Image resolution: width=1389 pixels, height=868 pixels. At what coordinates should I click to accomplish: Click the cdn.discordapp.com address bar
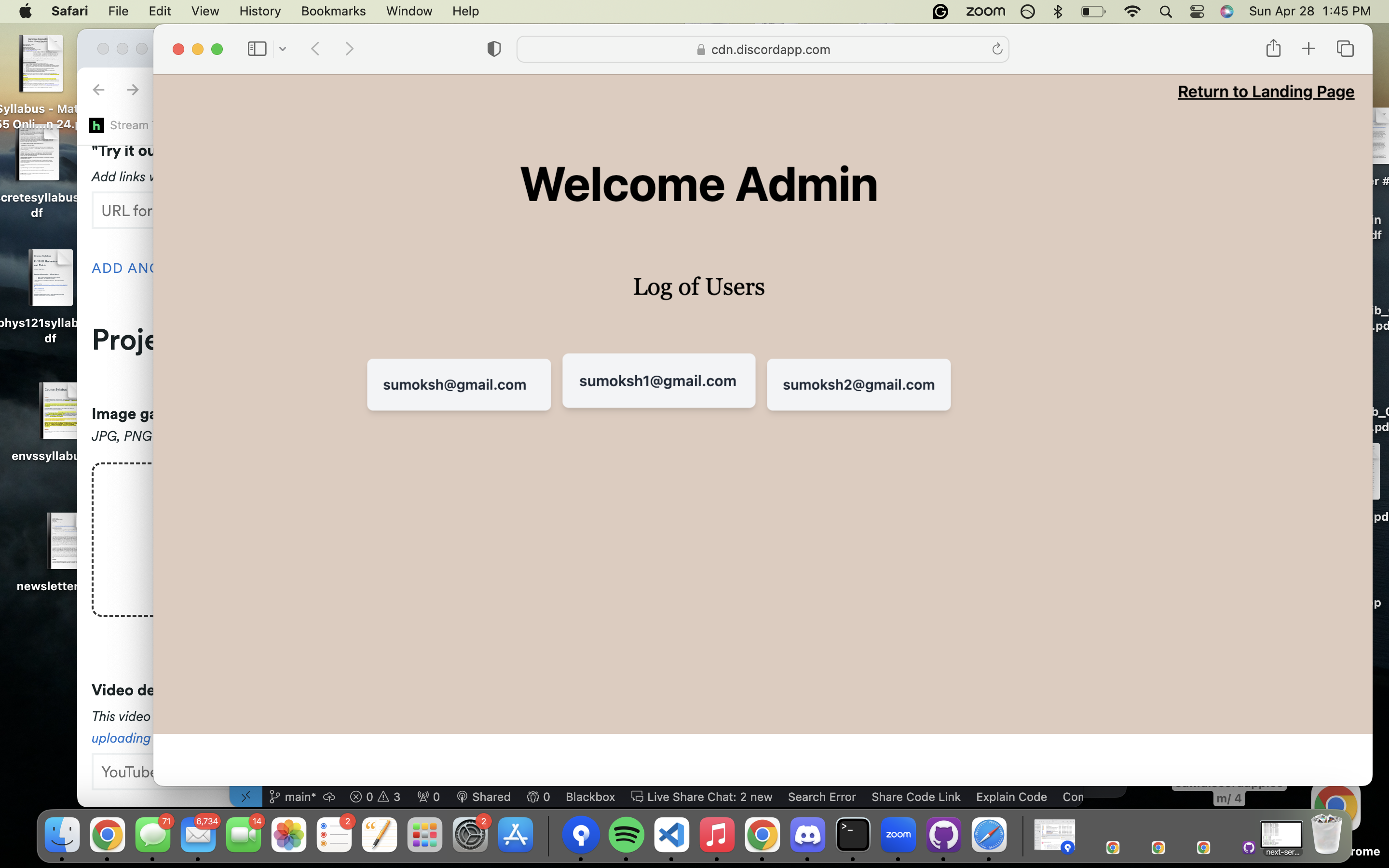[763, 49]
